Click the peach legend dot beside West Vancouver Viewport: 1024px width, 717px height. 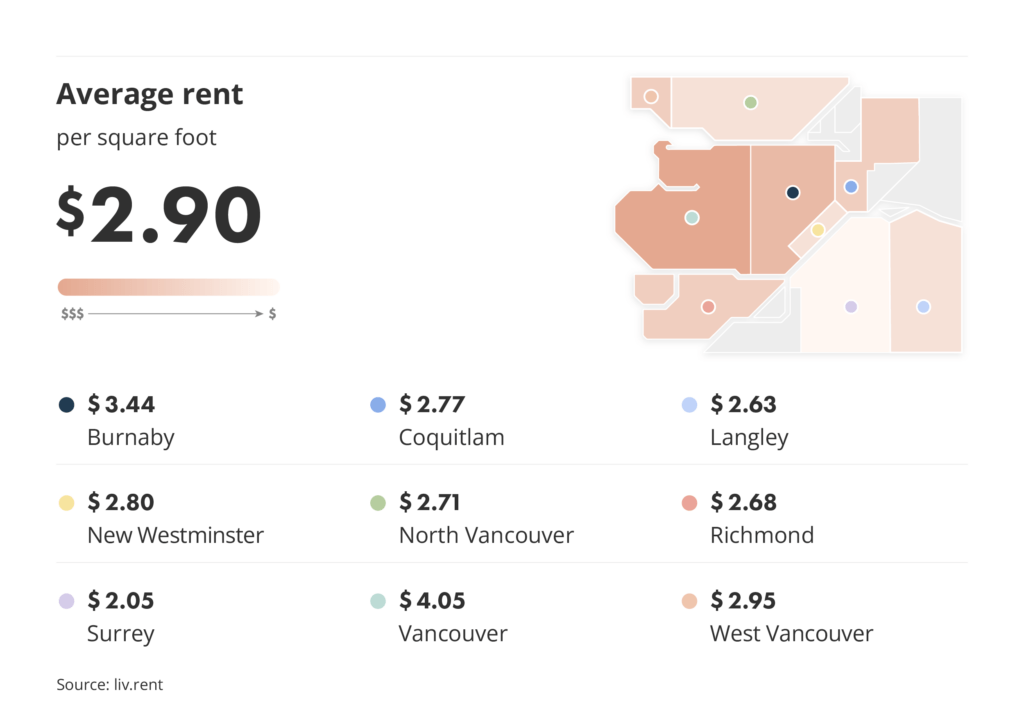click(x=689, y=601)
